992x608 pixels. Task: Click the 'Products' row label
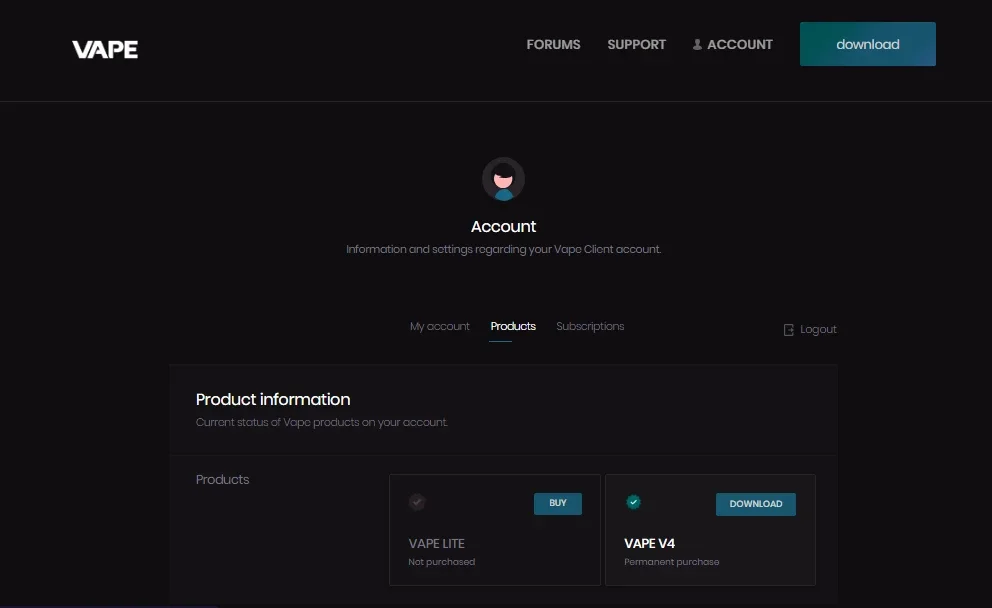222,480
